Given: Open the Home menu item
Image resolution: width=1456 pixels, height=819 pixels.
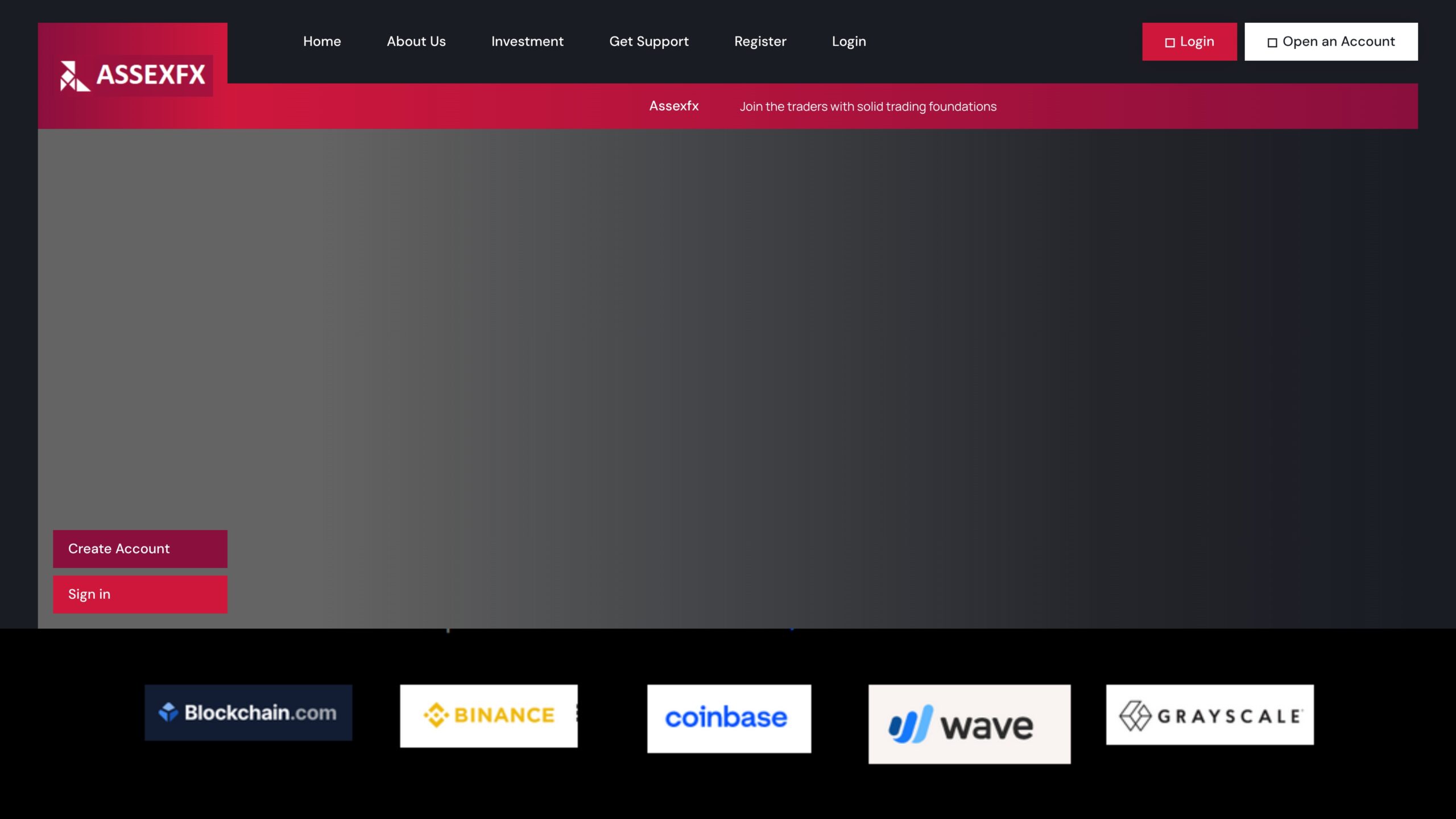Looking at the screenshot, I should (x=322, y=42).
